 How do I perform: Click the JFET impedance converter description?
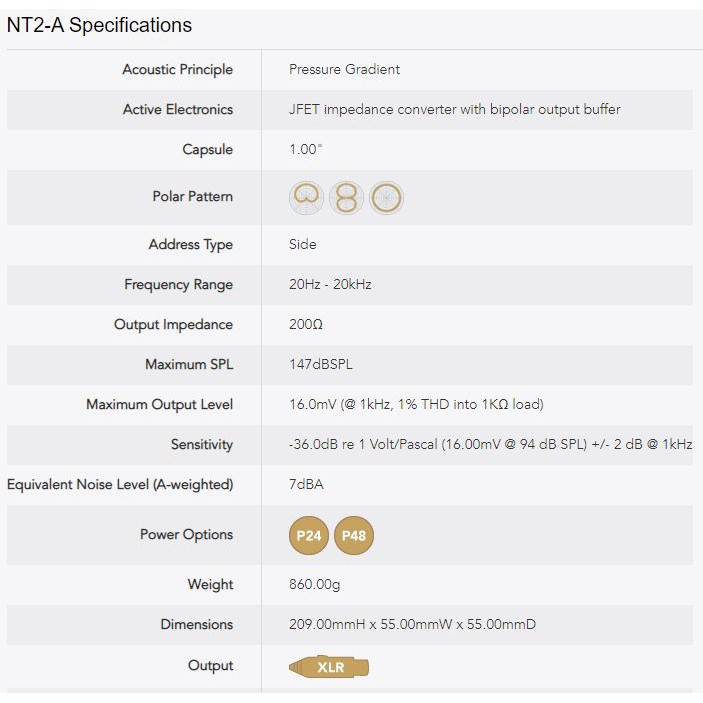coord(454,110)
